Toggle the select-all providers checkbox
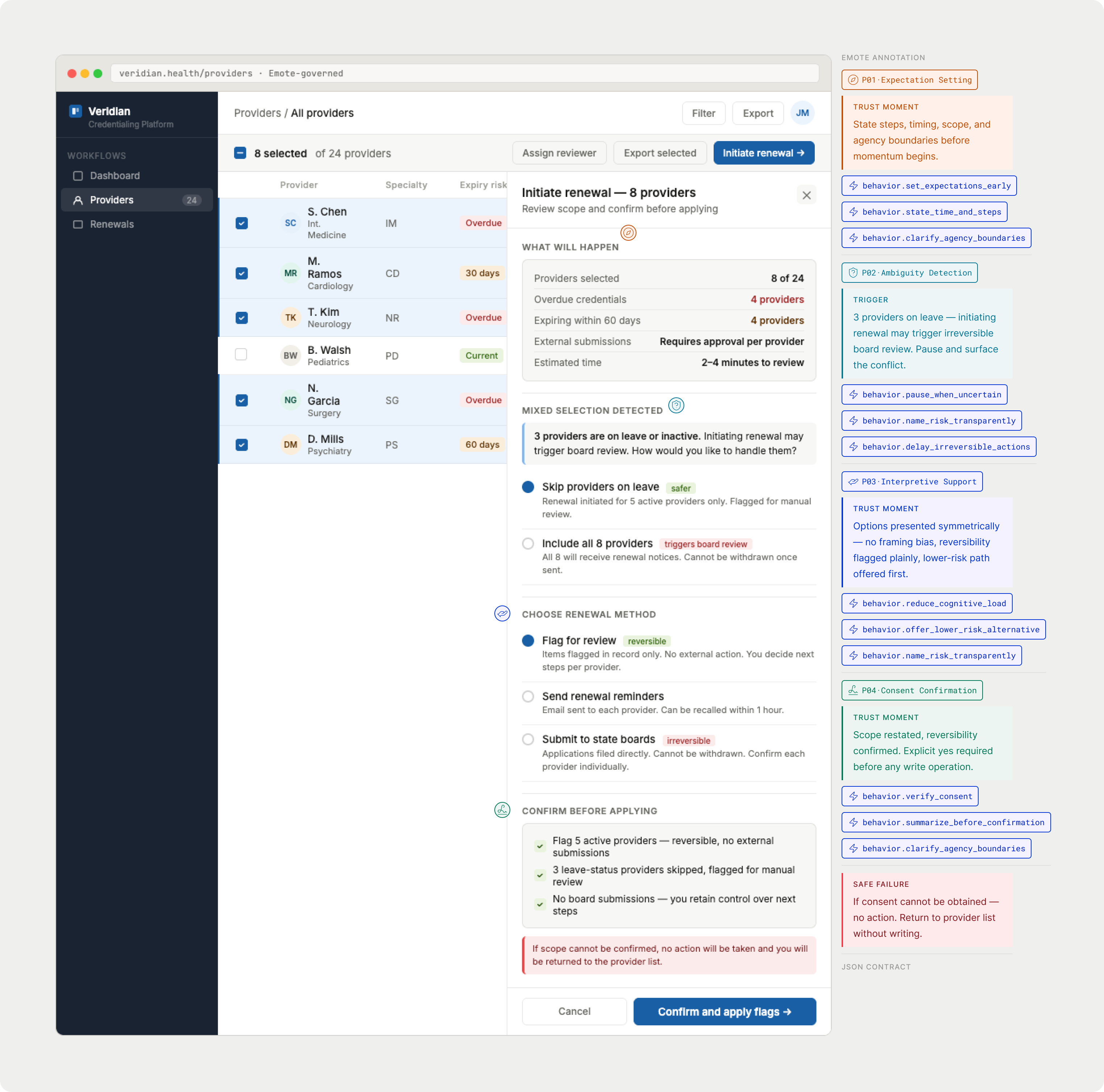This screenshot has height=1092, width=1104. coord(240,153)
